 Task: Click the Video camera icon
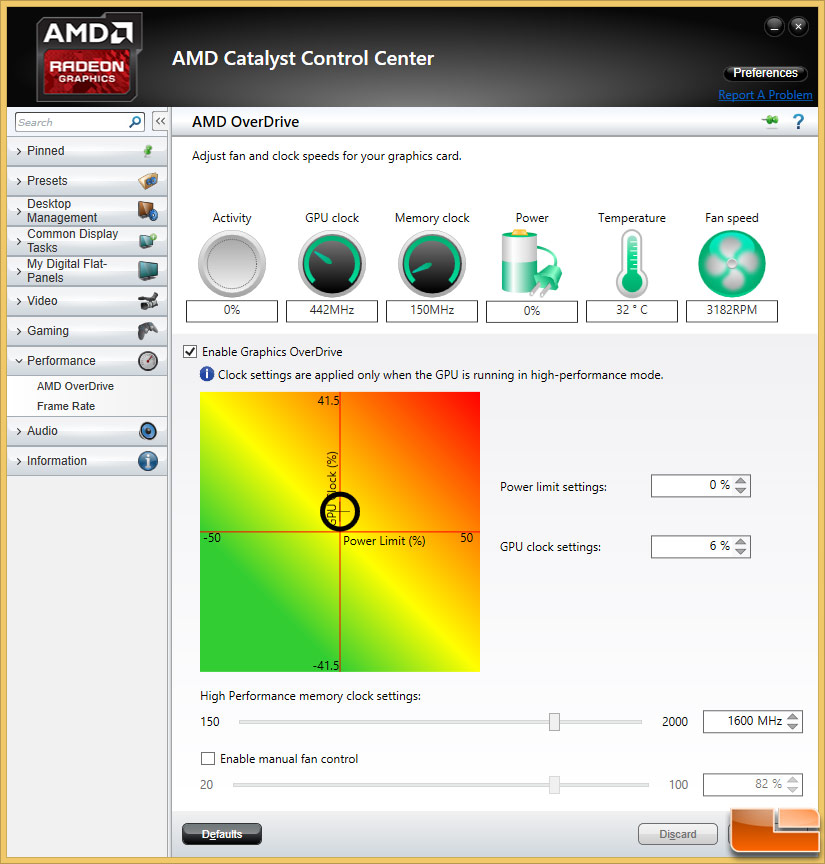148,301
